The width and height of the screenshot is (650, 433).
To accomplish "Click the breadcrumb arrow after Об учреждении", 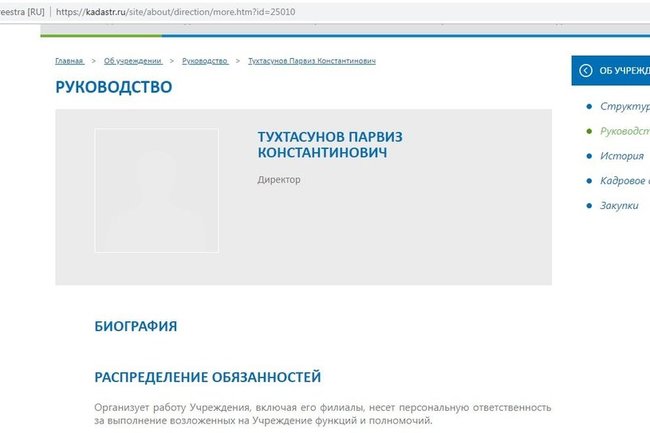I will click(x=172, y=61).
